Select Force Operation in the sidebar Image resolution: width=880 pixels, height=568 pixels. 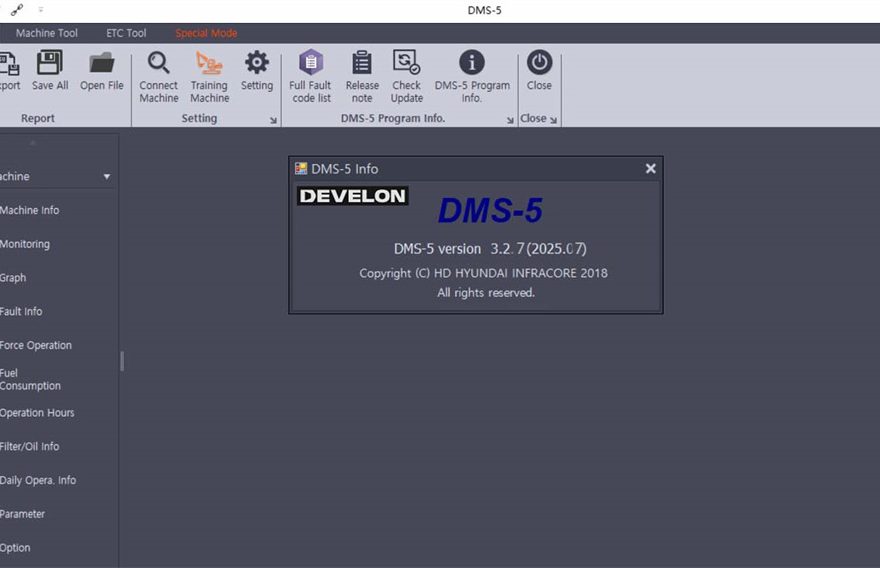click(x=36, y=346)
